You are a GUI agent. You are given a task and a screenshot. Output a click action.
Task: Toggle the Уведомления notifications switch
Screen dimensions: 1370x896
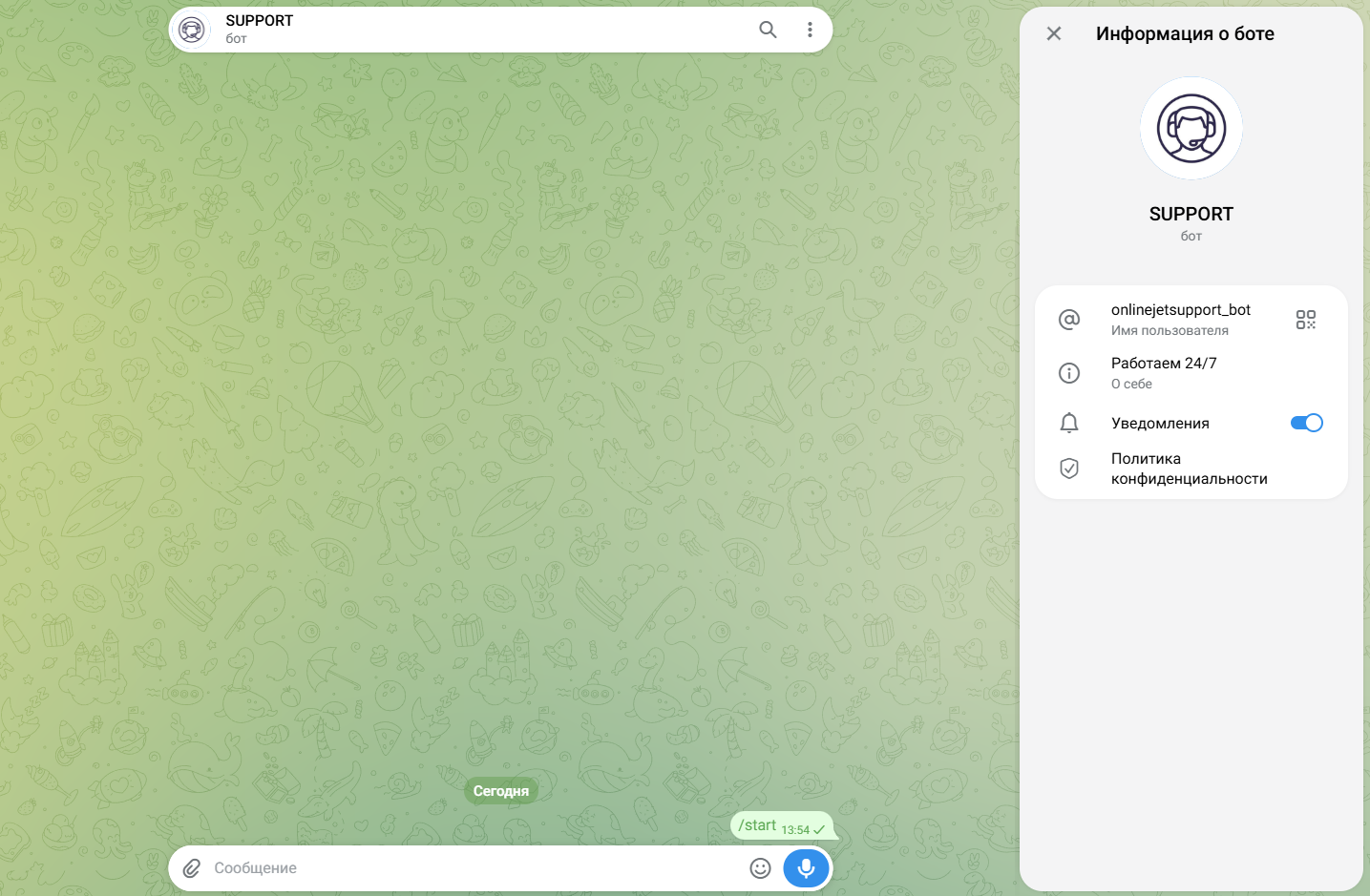[x=1306, y=423]
